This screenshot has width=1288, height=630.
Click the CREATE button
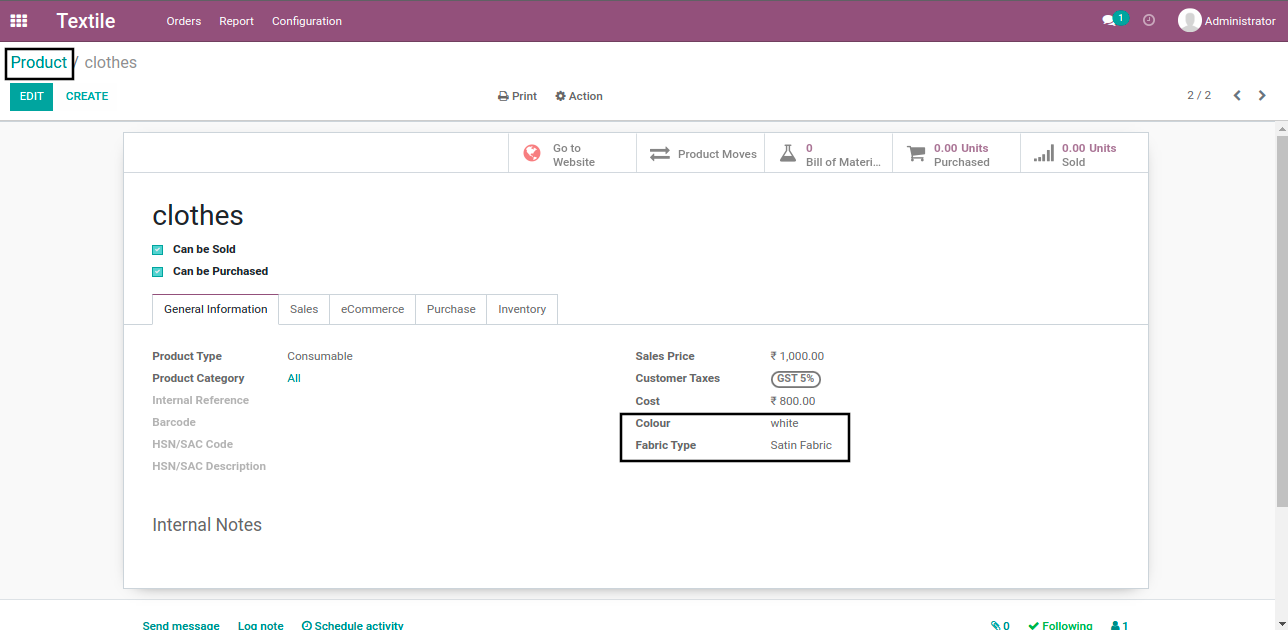pyautogui.click(x=87, y=97)
